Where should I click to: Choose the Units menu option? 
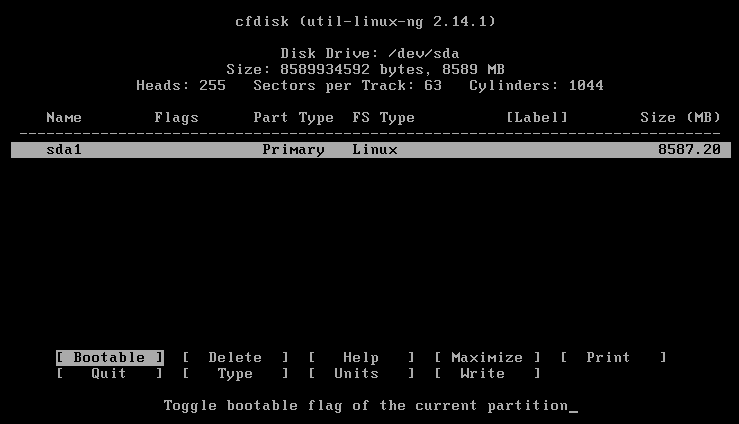(x=361, y=374)
